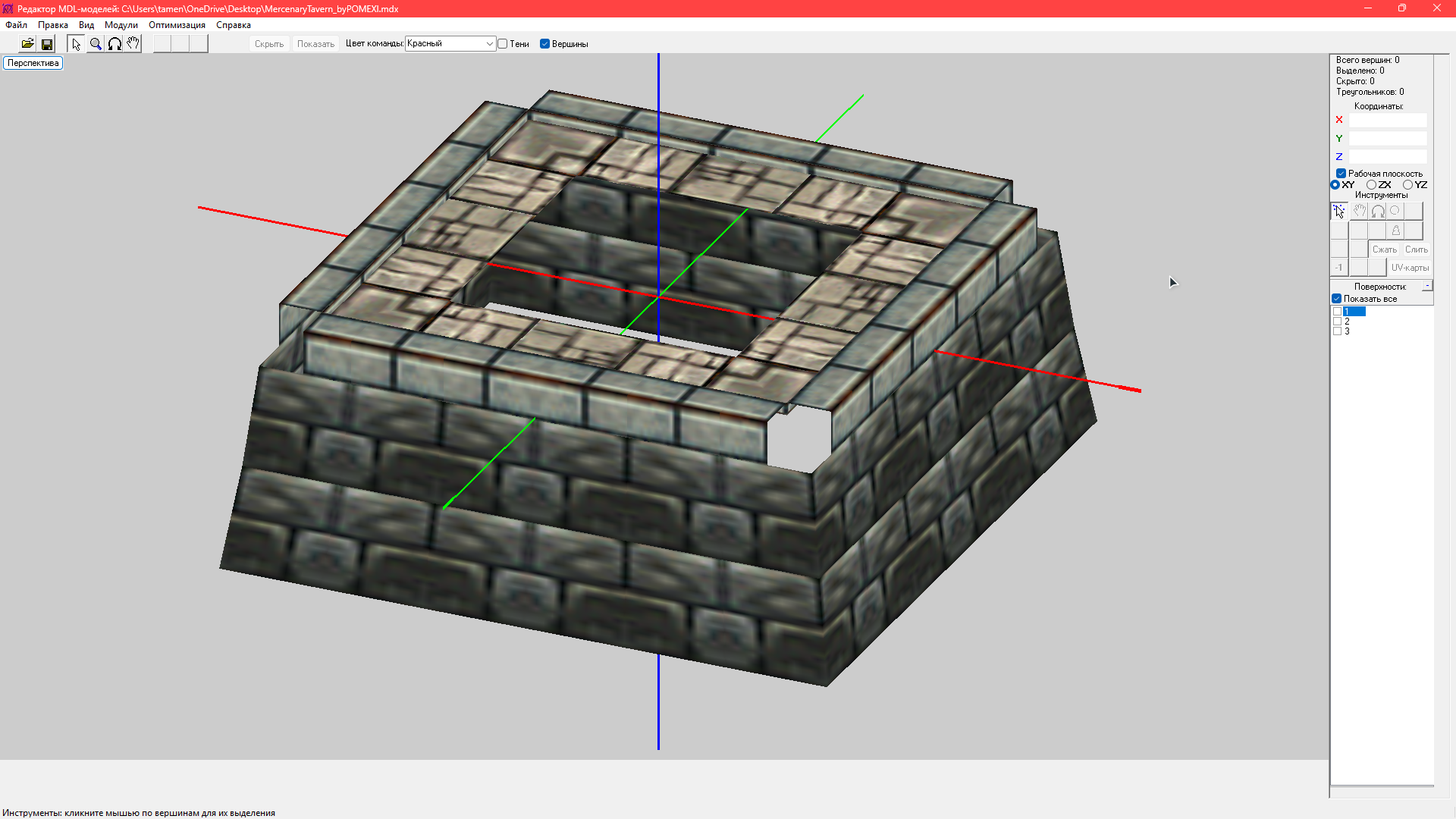Click the rotate tool in Инструменты panel
Viewport: 1456px width, 819px height.
pos(1378,211)
